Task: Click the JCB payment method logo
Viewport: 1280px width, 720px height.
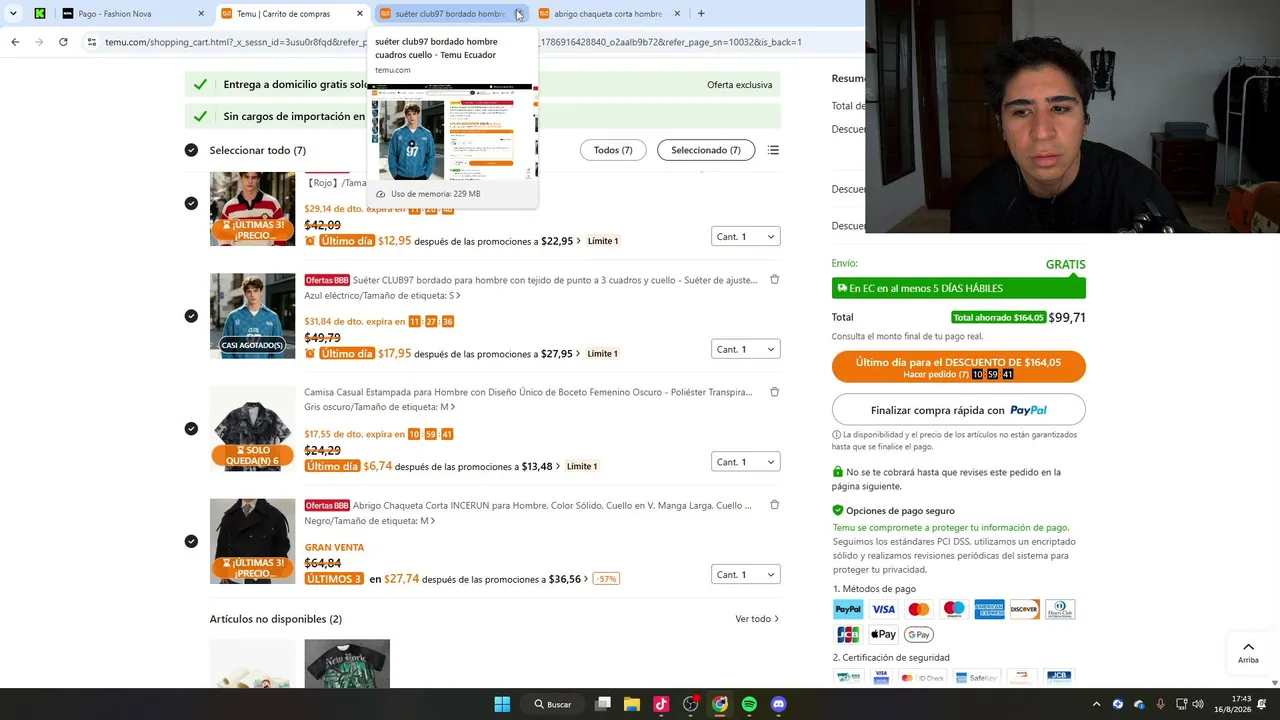Action: [x=848, y=634]
